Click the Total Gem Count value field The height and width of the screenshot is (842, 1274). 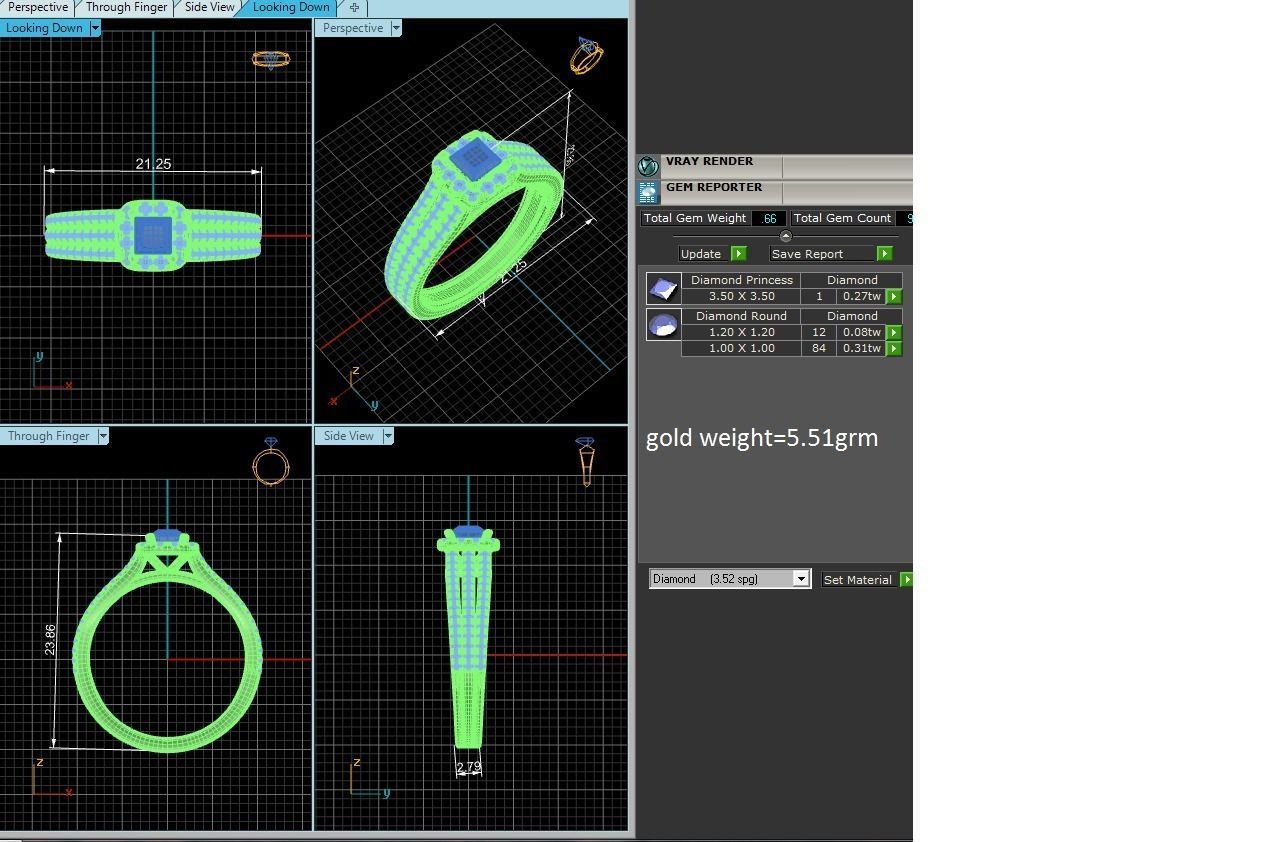click(x=905, y=218)
